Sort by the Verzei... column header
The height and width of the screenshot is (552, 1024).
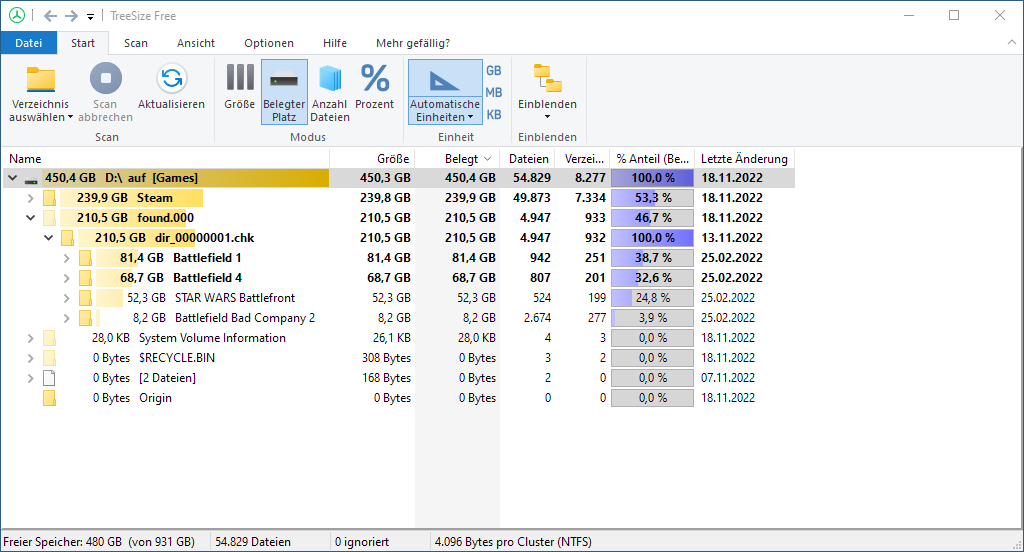(x=583, y=159)
